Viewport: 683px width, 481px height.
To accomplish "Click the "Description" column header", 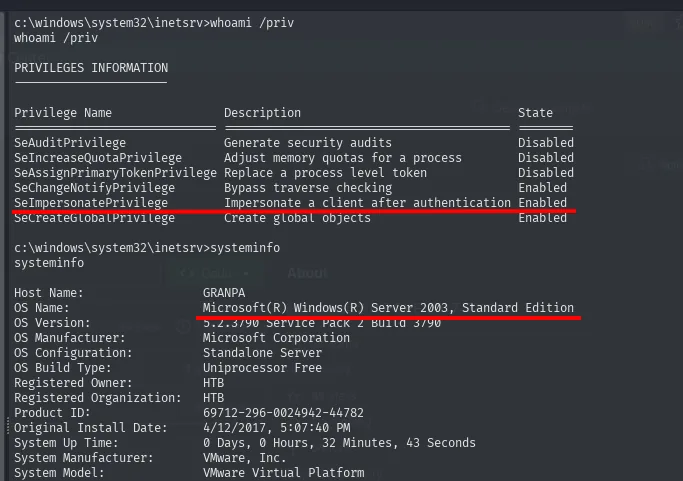I will 262,113.
